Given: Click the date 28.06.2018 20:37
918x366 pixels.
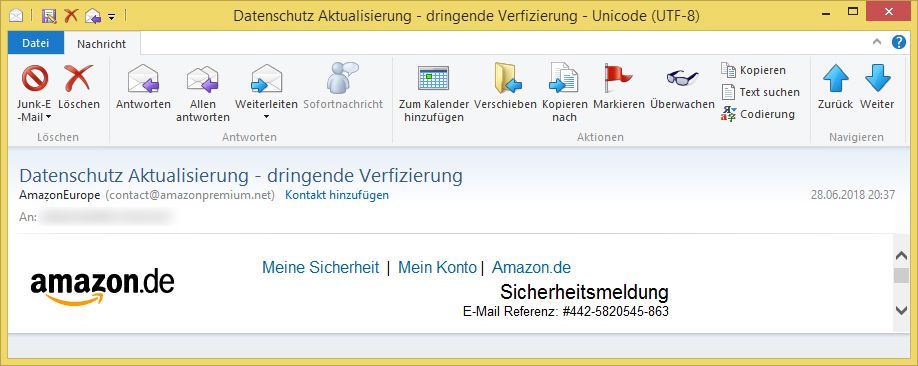Looking at the screenshot, I should coord(852,195).
